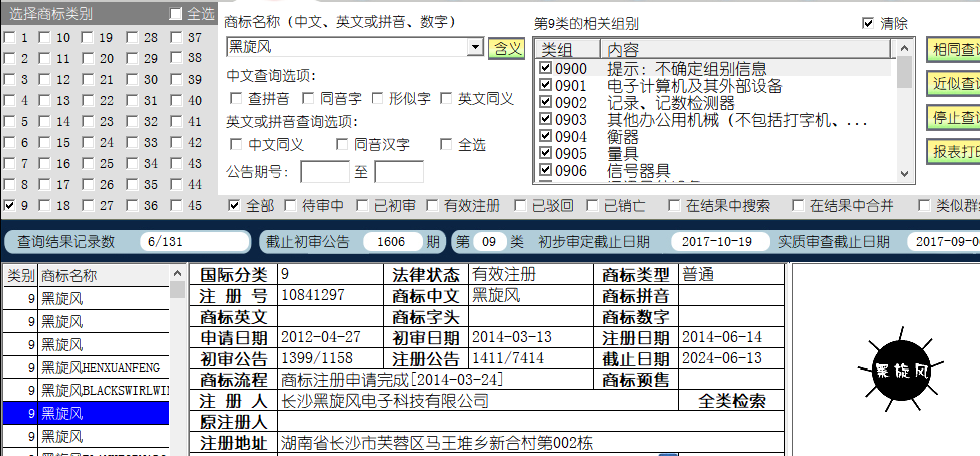980x456 pixels.
Task: Click the 注册公告 value 1411/7414
Action: tap(508, 359)
